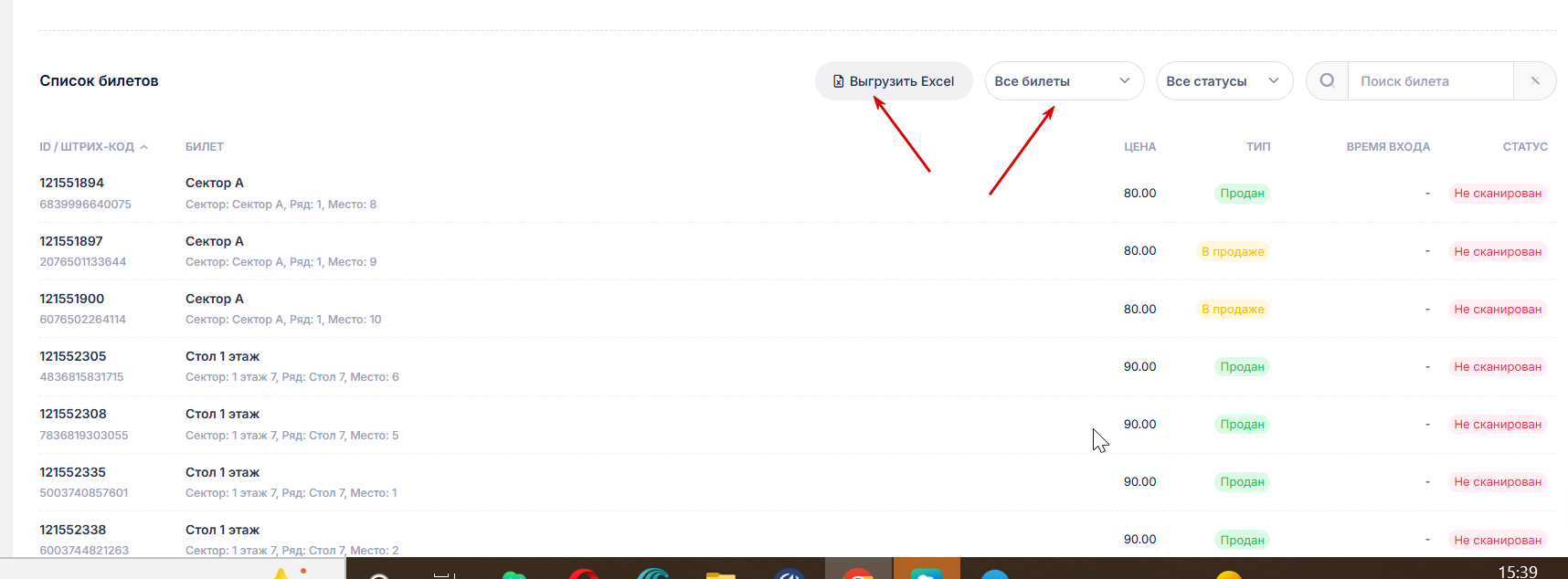Click the СТАТУС column header
The height and width of the screenshot is (579, 1568).
coord(1525,147)
